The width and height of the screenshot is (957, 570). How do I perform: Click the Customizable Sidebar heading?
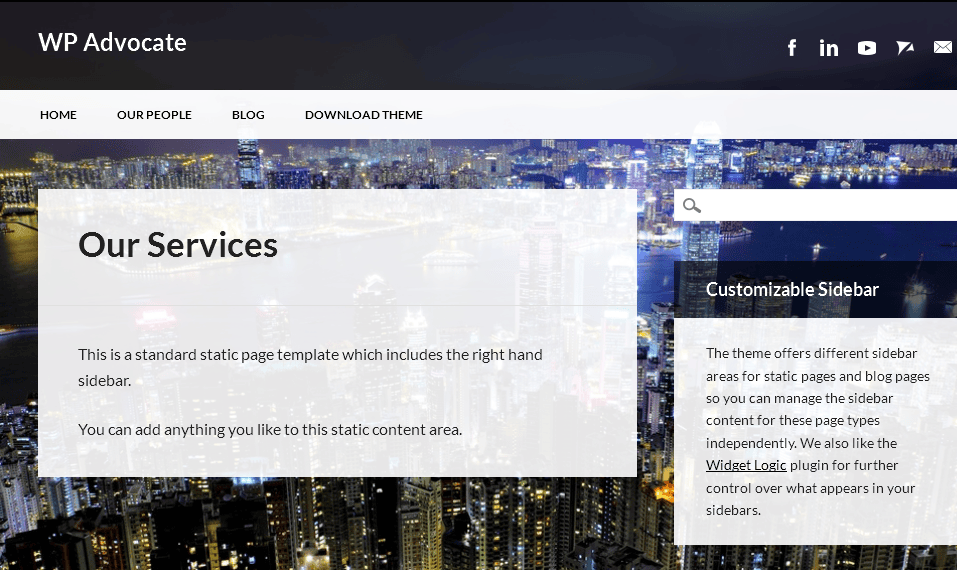click(x=792, y=289)
